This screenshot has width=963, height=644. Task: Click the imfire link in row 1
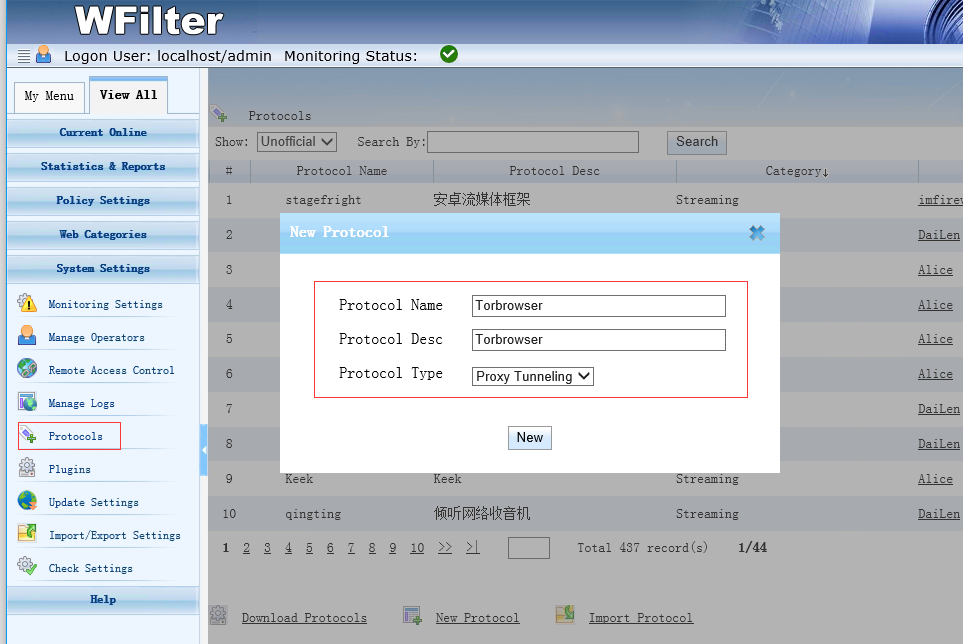pos(940,200)
